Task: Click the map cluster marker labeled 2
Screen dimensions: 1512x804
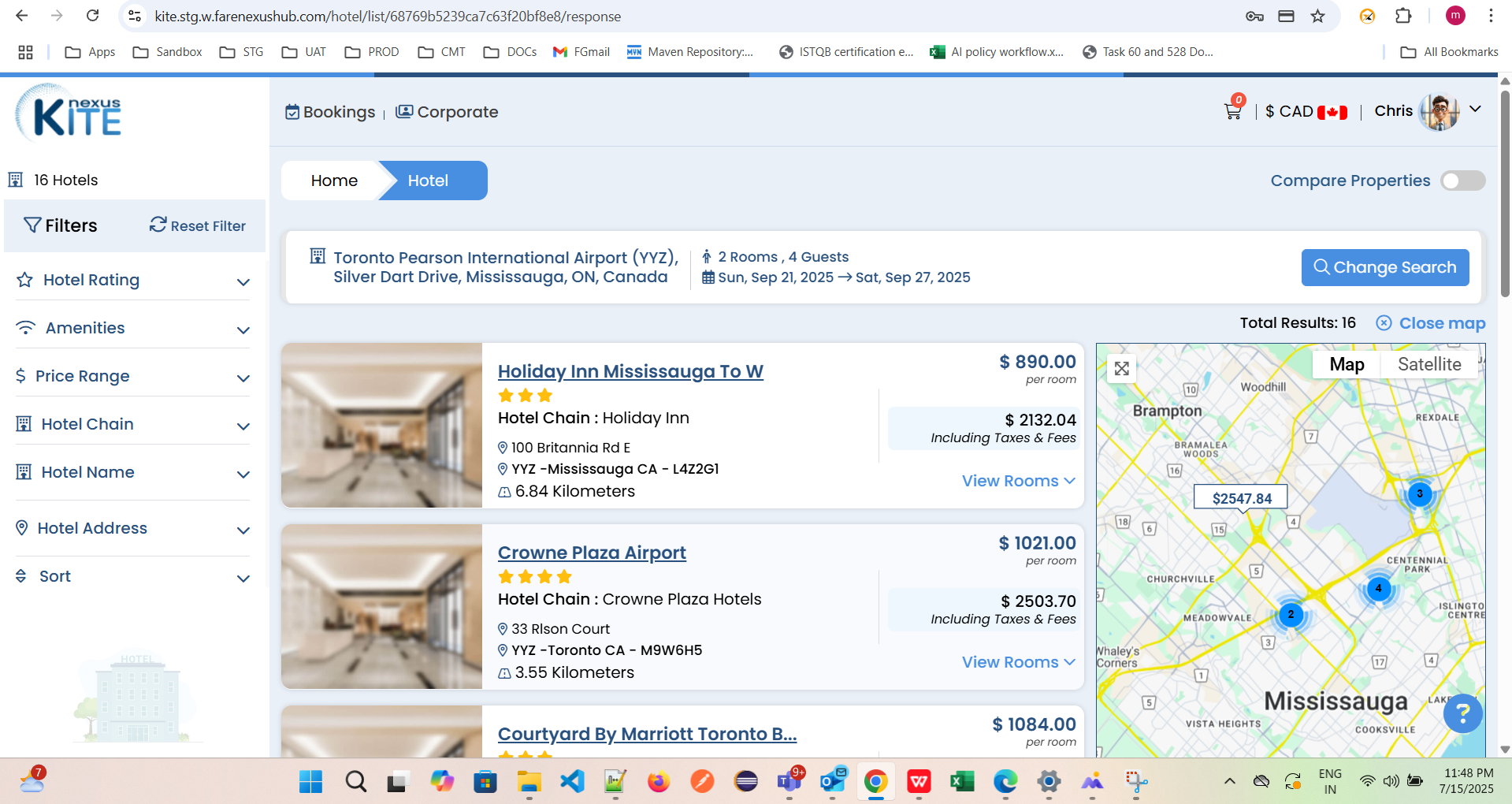Action: 1291,614
